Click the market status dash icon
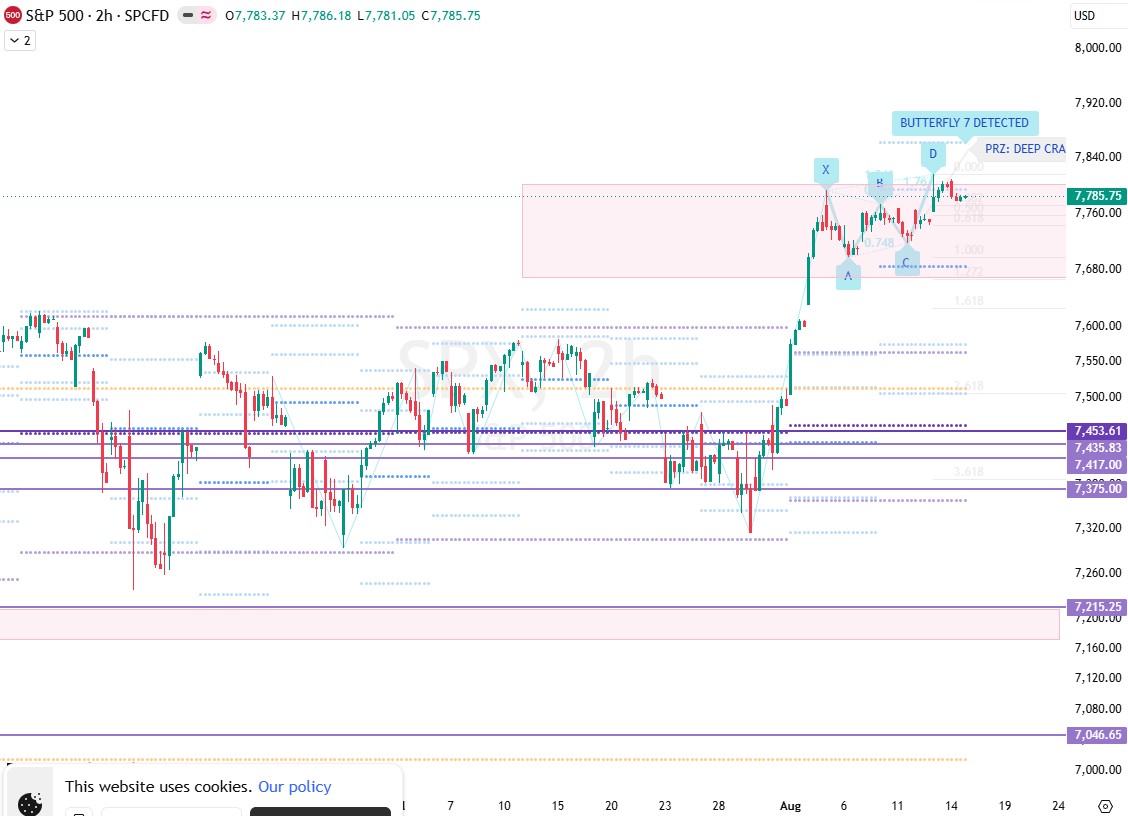The height and width of the screenshot is (816, 1128). point(187,15)
